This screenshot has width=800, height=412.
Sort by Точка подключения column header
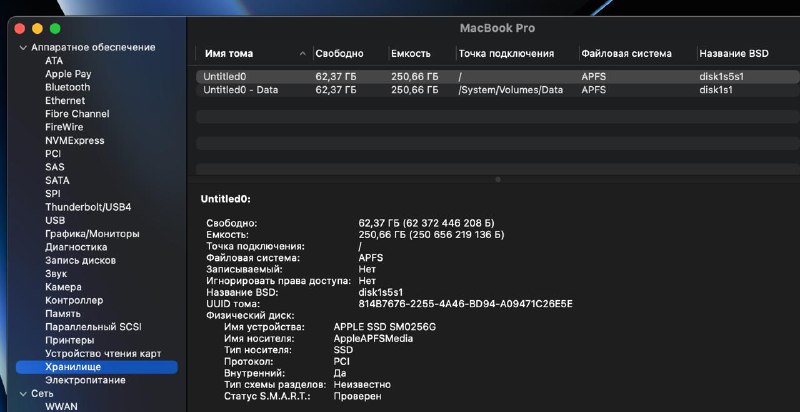click(506, 54)
